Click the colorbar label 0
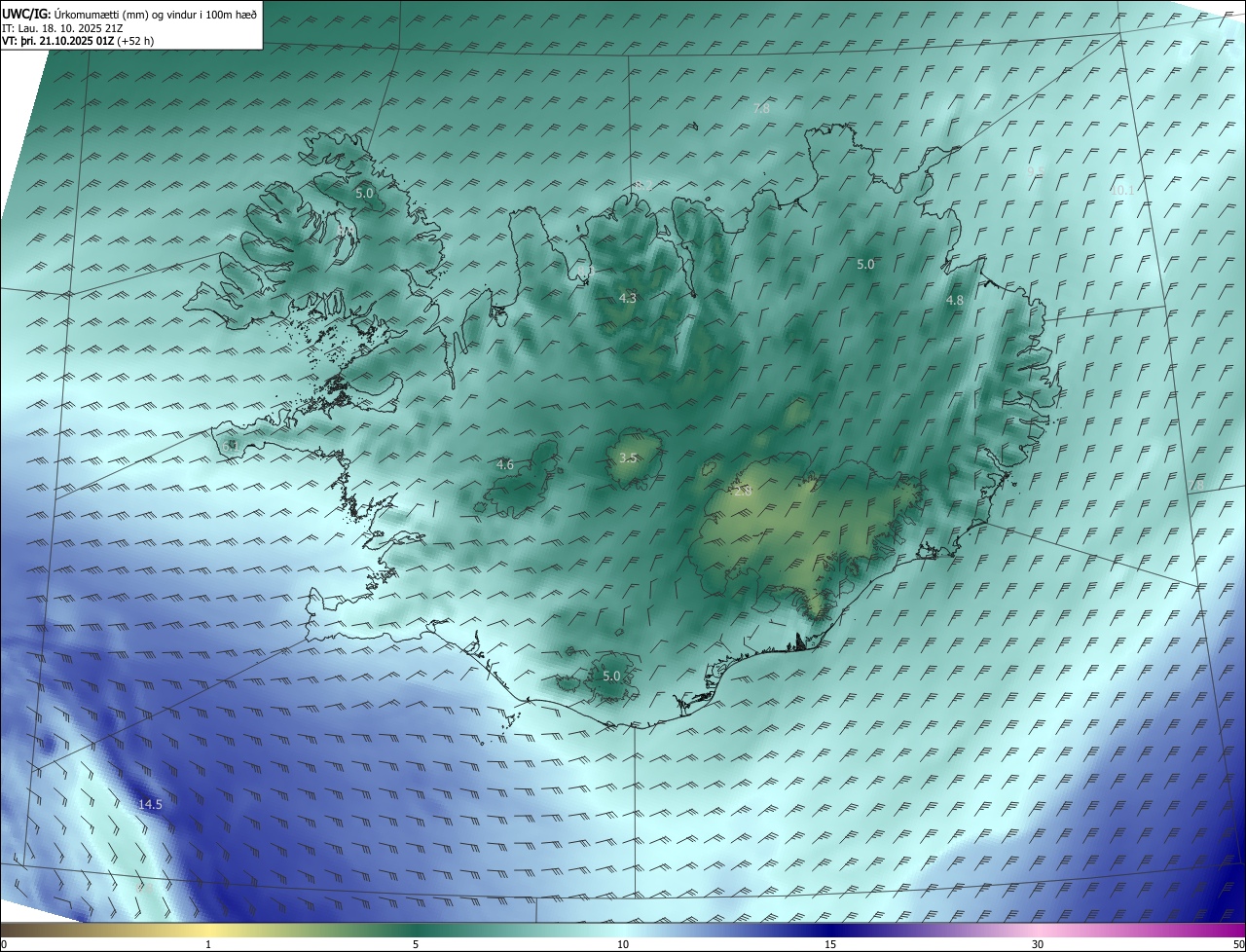 [4, 944]
